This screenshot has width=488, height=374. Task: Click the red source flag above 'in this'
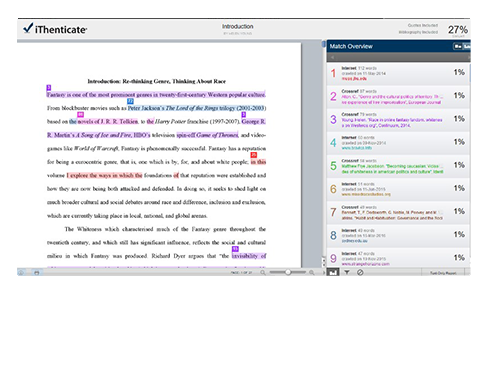click(x=254, y=155)
